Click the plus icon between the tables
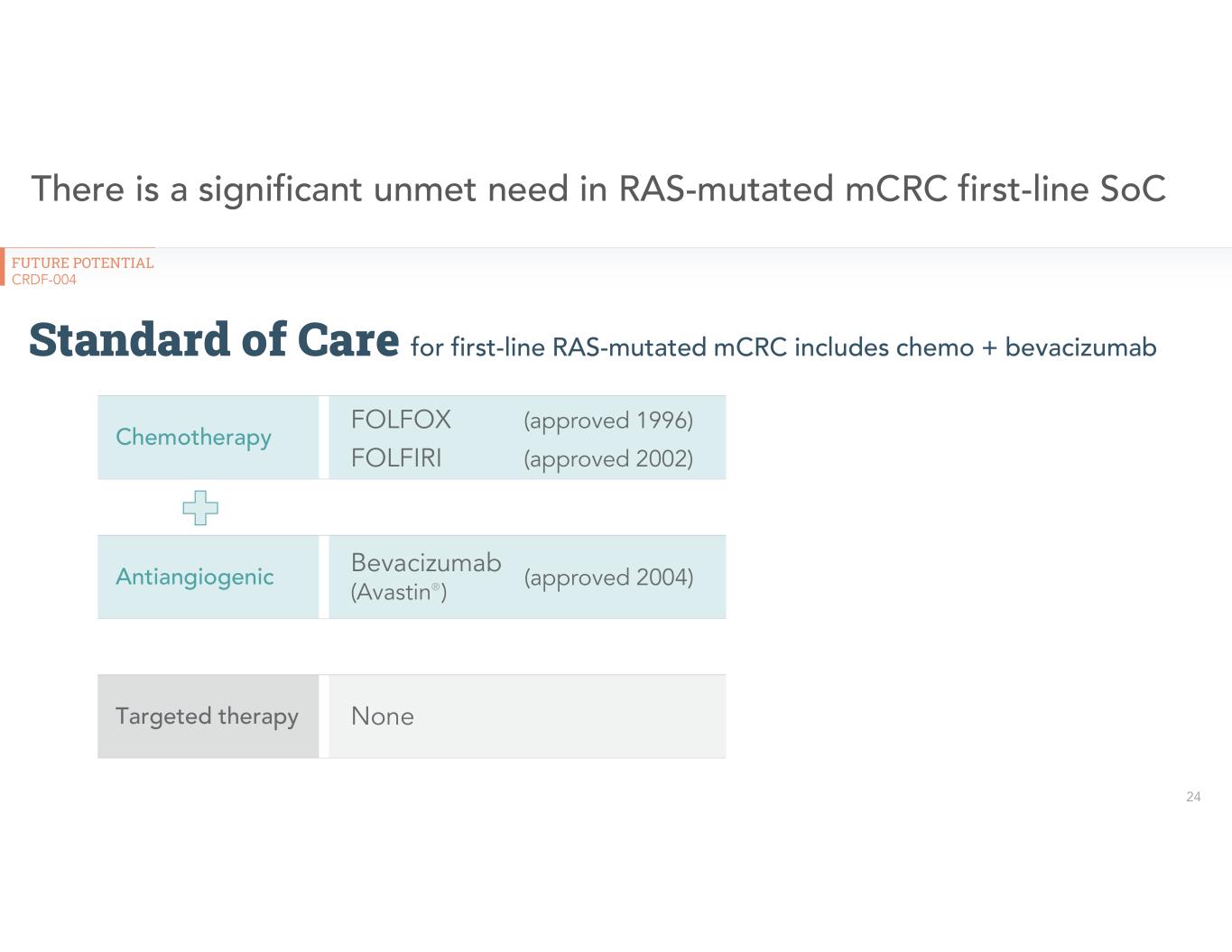This screenshot has width=1232, height=952. pyautogui.click(x=200, y=508)
